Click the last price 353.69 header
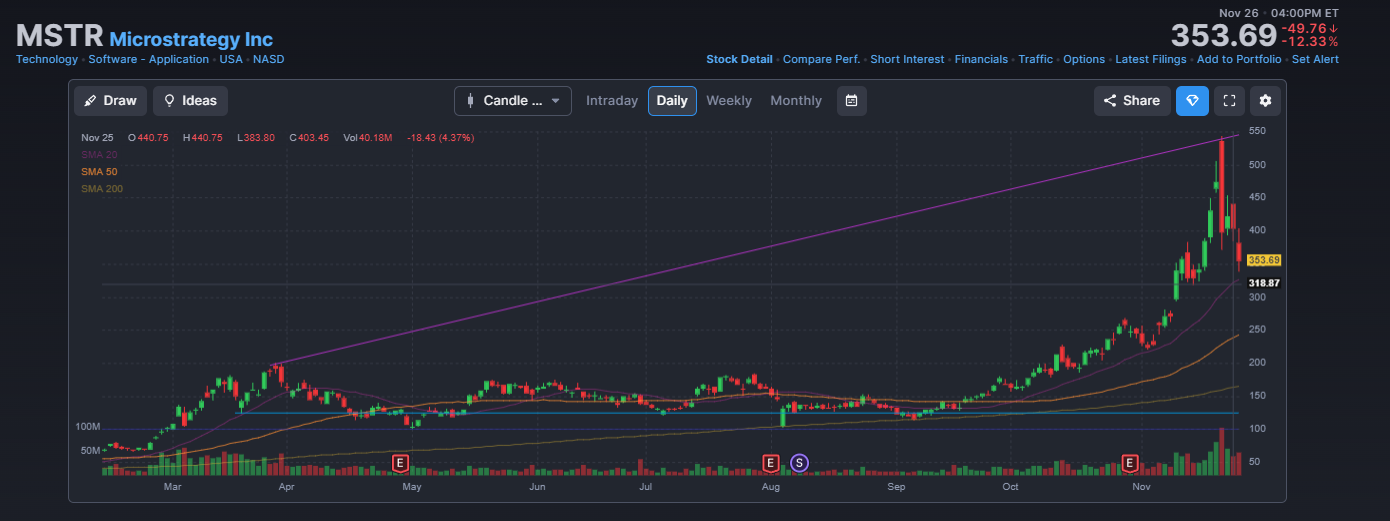The width and height of the screenshot is (1390, 521). point(1223,35)
